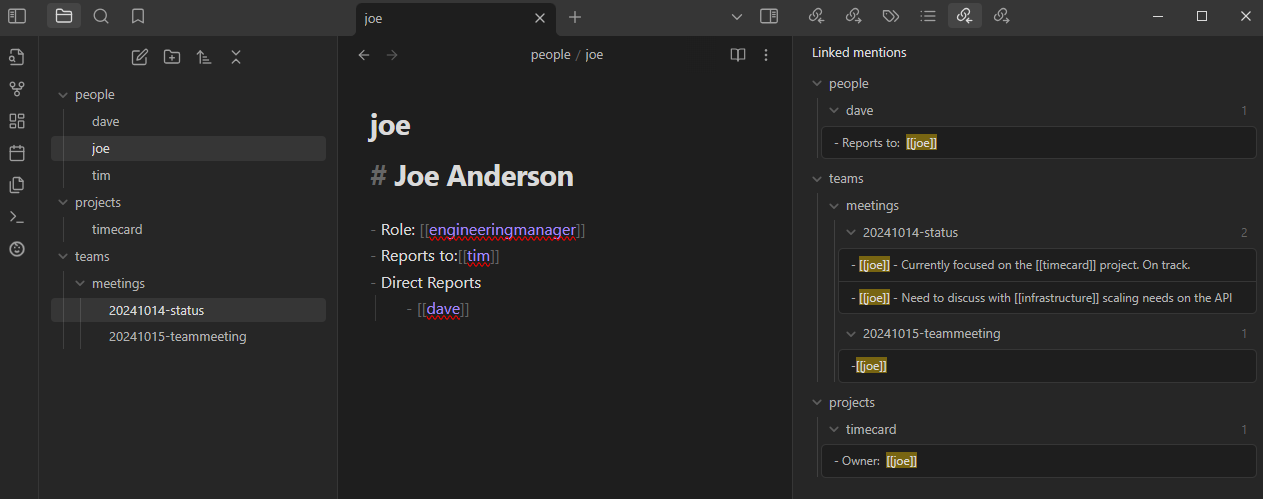Open the 'Owner: [[joe]]' mention
The width and height of the screenshot is (1263, 499).
[1038, 461]
